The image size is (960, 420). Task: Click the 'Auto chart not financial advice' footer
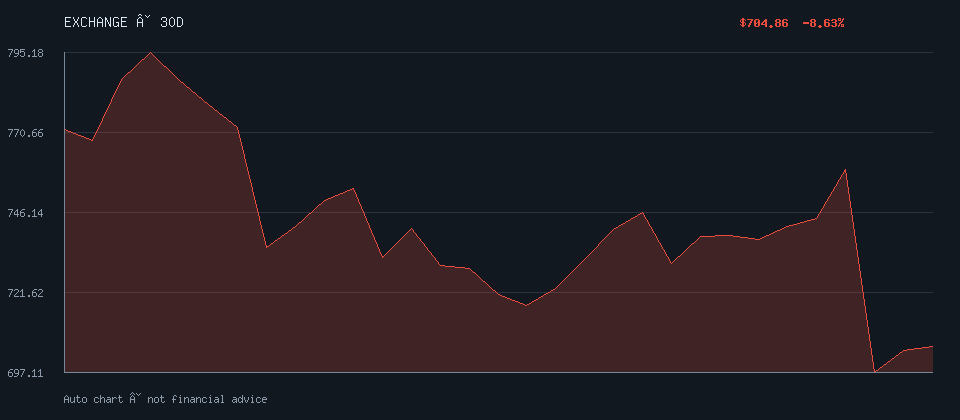(165, 399)
